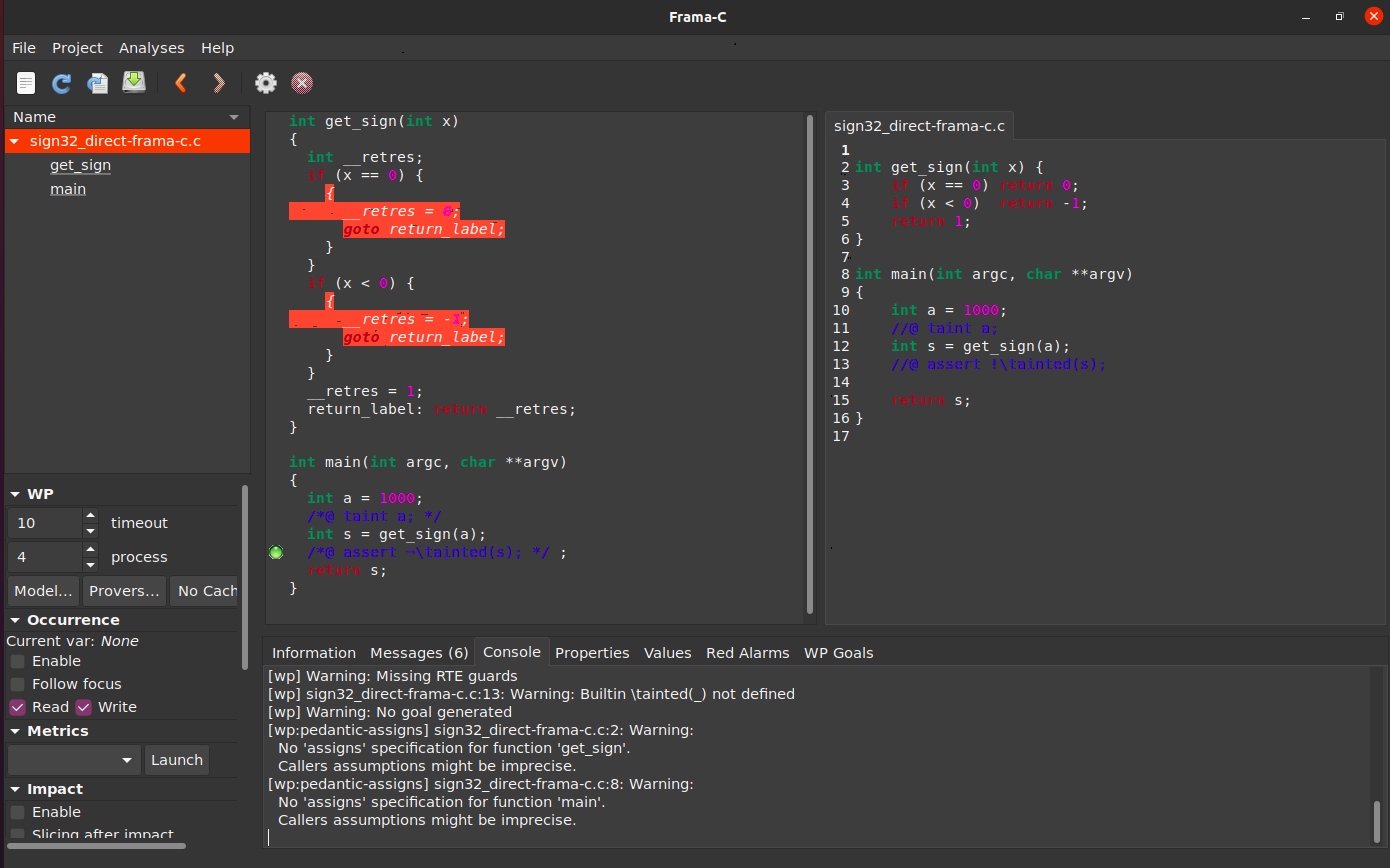Click the 'assert ¬\tainted(s)' annotation line
This screenshot has height=868, width=1390.
tap(436, 552)
